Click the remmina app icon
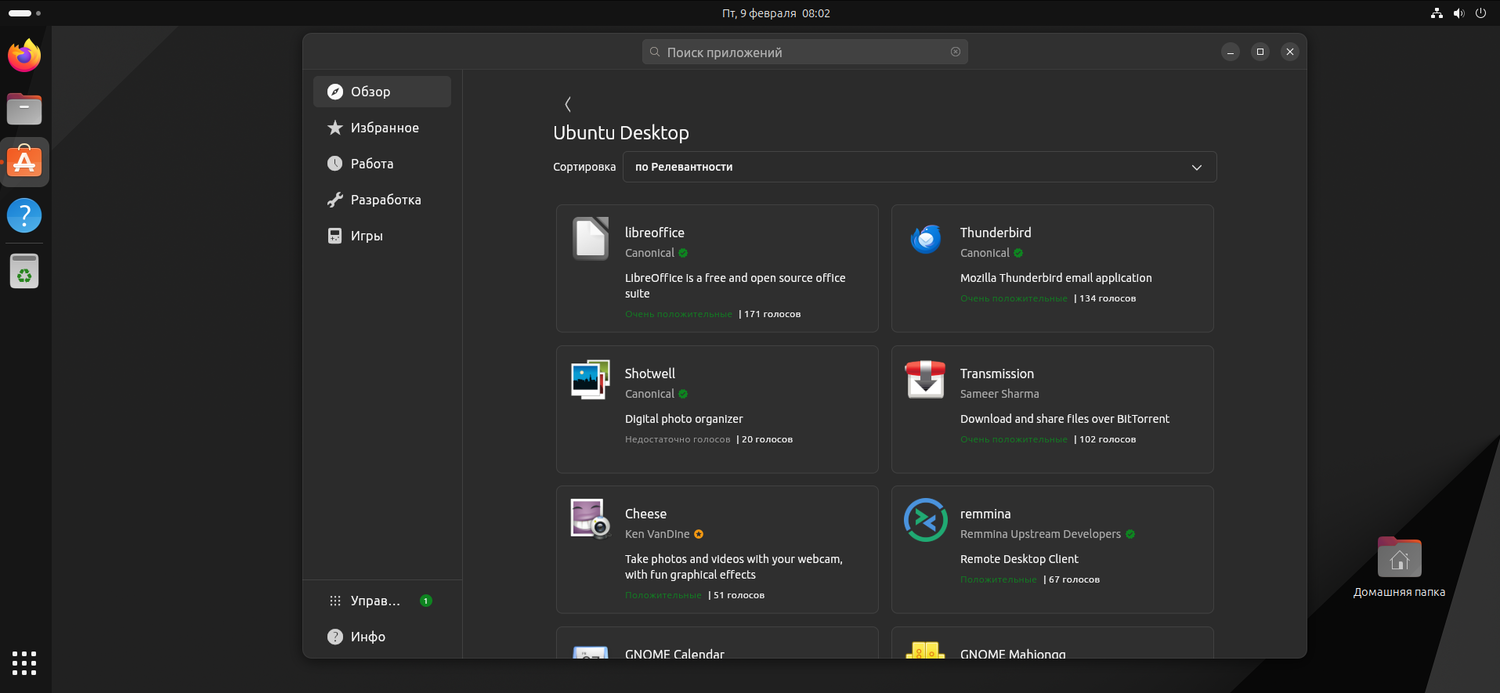 (925, 519)
